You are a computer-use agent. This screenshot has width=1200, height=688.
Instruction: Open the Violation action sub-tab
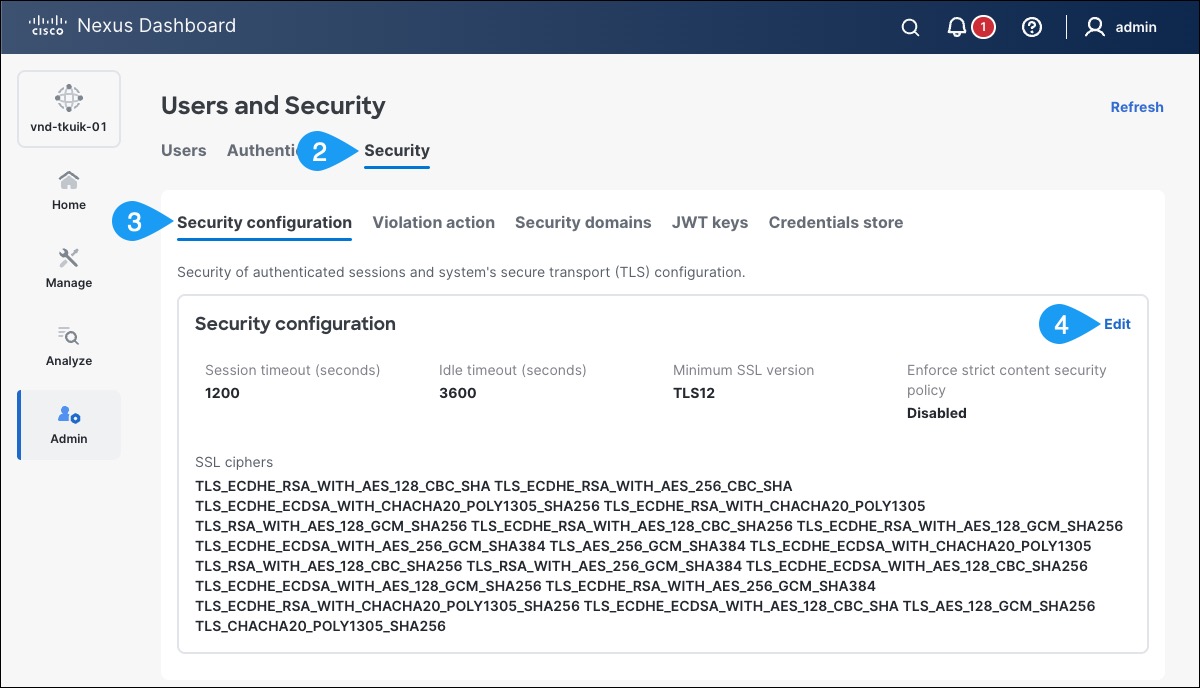tap(433, 222)
